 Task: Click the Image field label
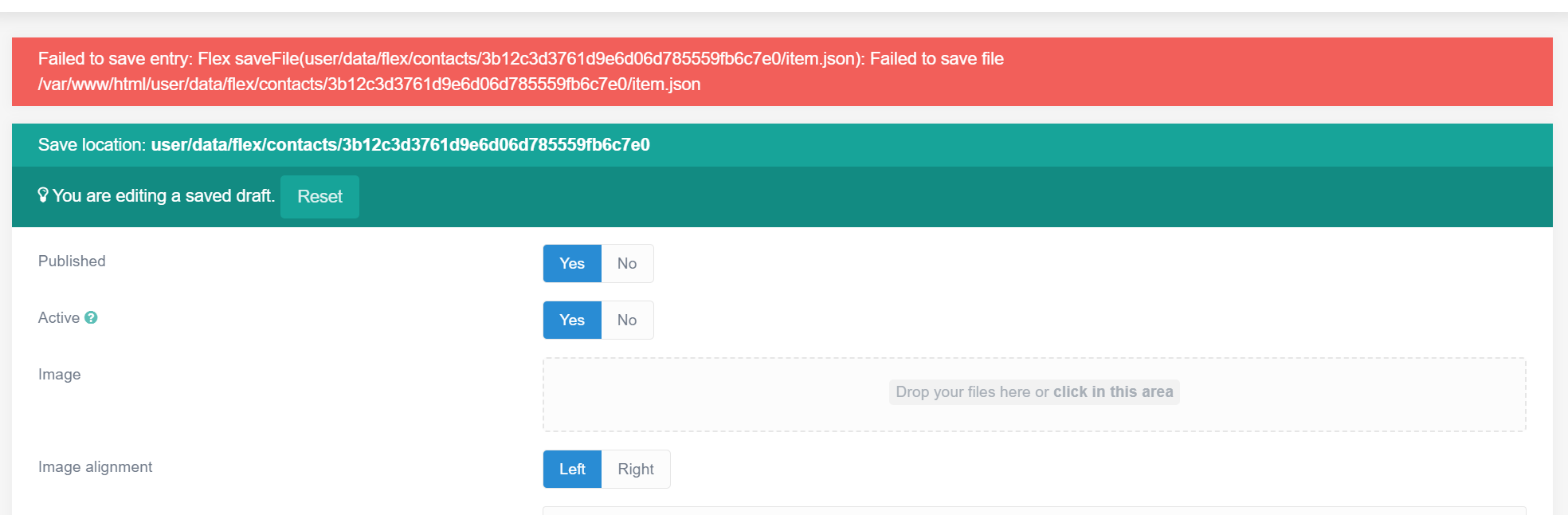pos(59,374)
